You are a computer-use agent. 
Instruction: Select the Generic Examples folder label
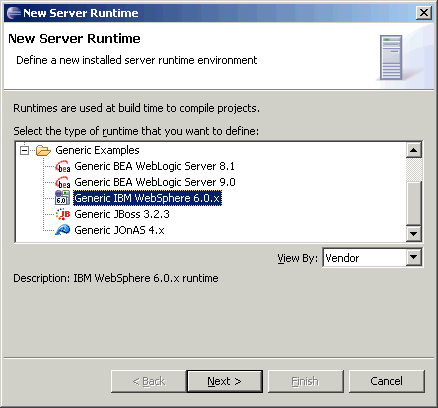click(x=97, y=150)
